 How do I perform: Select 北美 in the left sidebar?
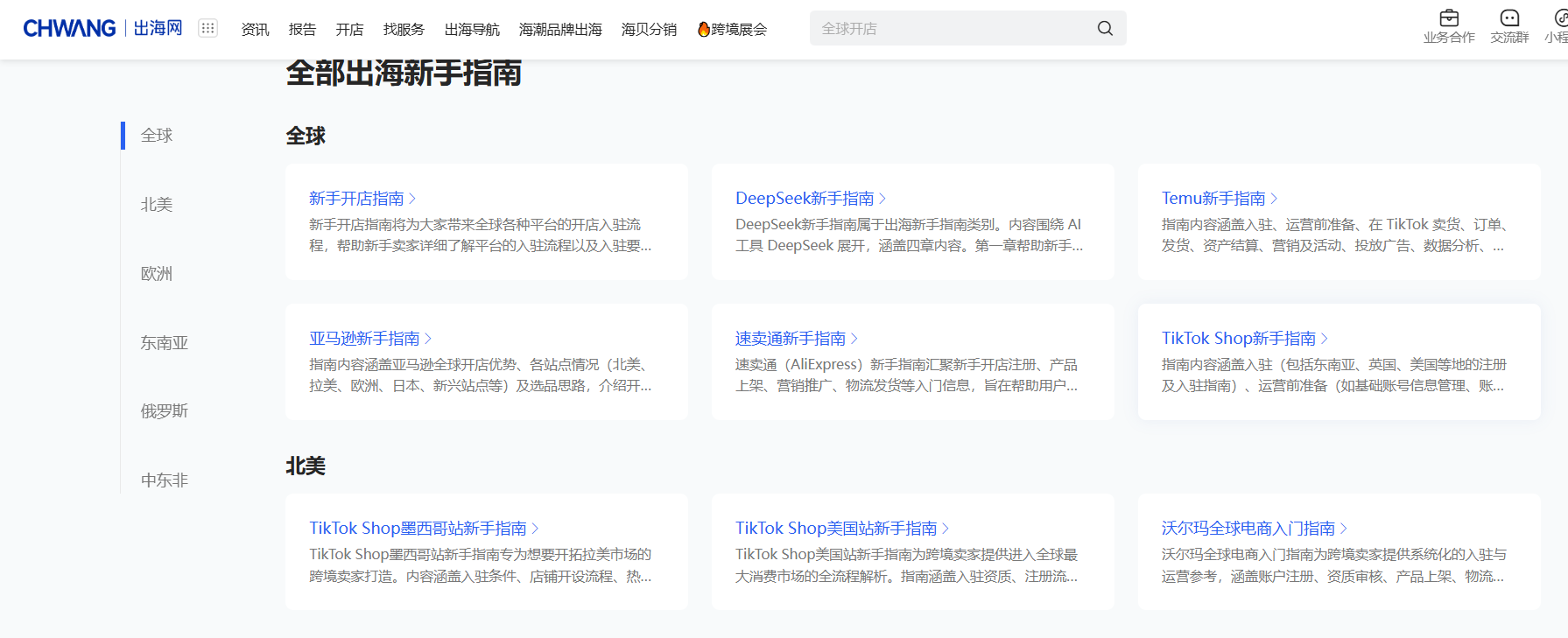[157, 205]
